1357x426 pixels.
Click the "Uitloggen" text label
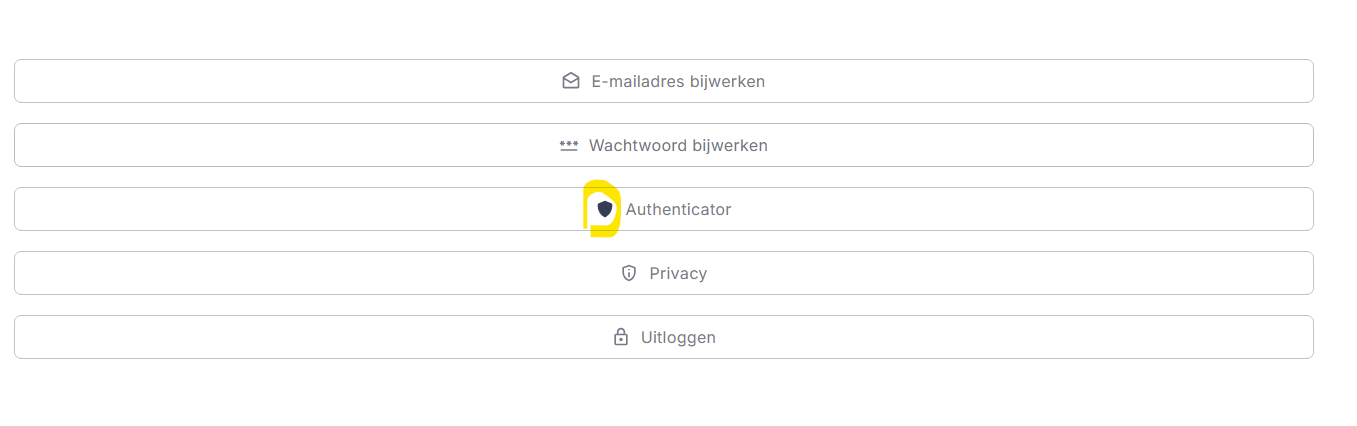[x=678, y=337]
